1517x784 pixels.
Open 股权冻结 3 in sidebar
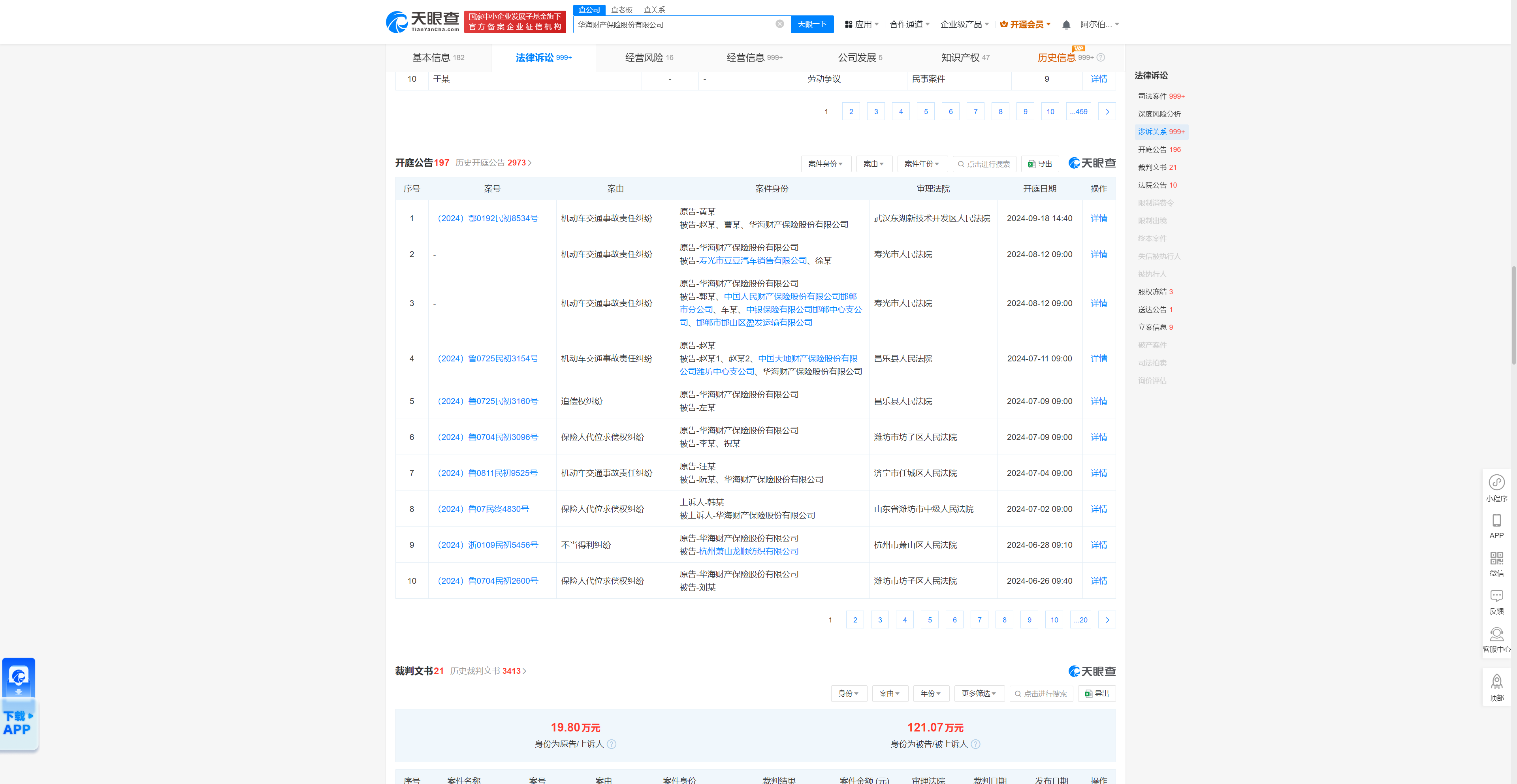[x=1155, y=292]
